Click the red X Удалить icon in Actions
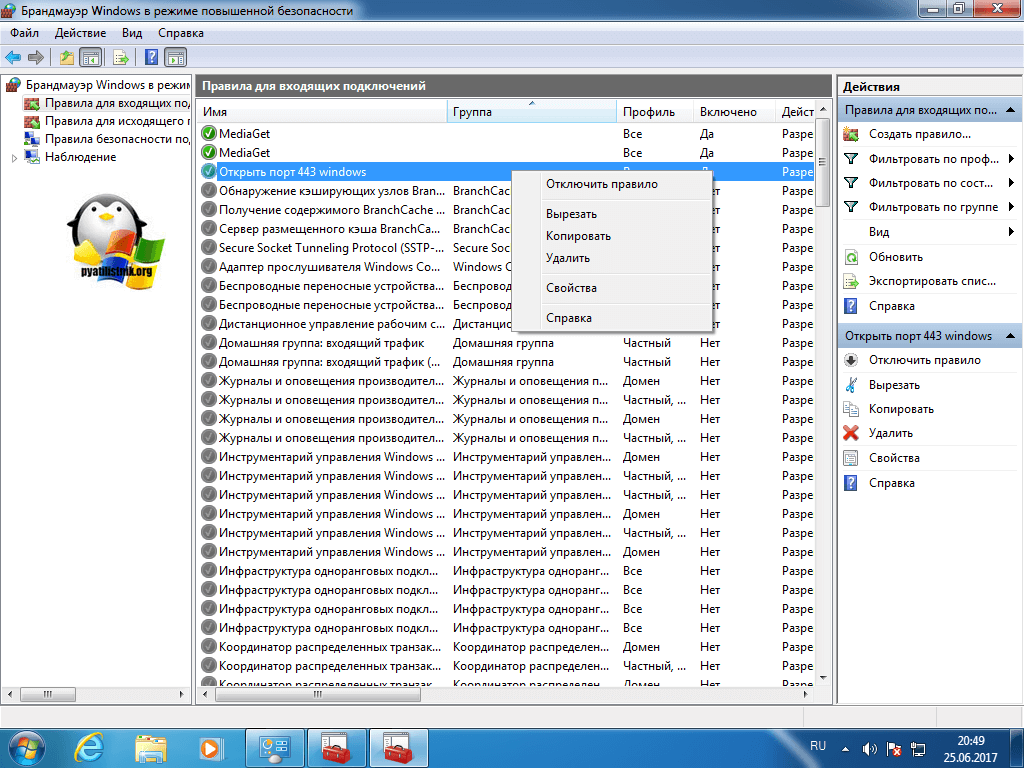Image resolution: width=1024 pixels, height=768 pixels. (x=851, y=433)
